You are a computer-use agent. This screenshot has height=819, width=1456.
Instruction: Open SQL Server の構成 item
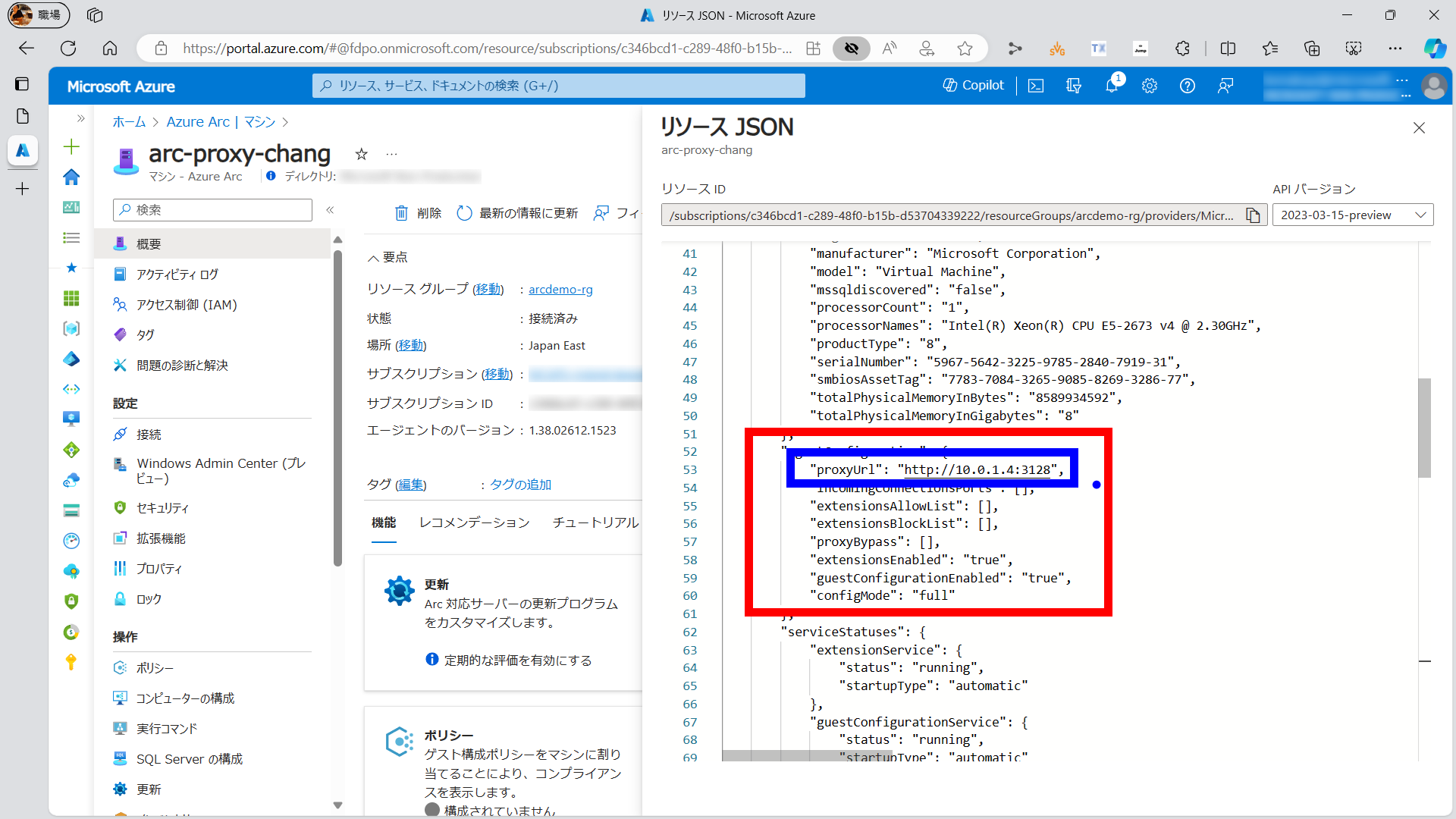pyautogui.click(x=213, y=759)
